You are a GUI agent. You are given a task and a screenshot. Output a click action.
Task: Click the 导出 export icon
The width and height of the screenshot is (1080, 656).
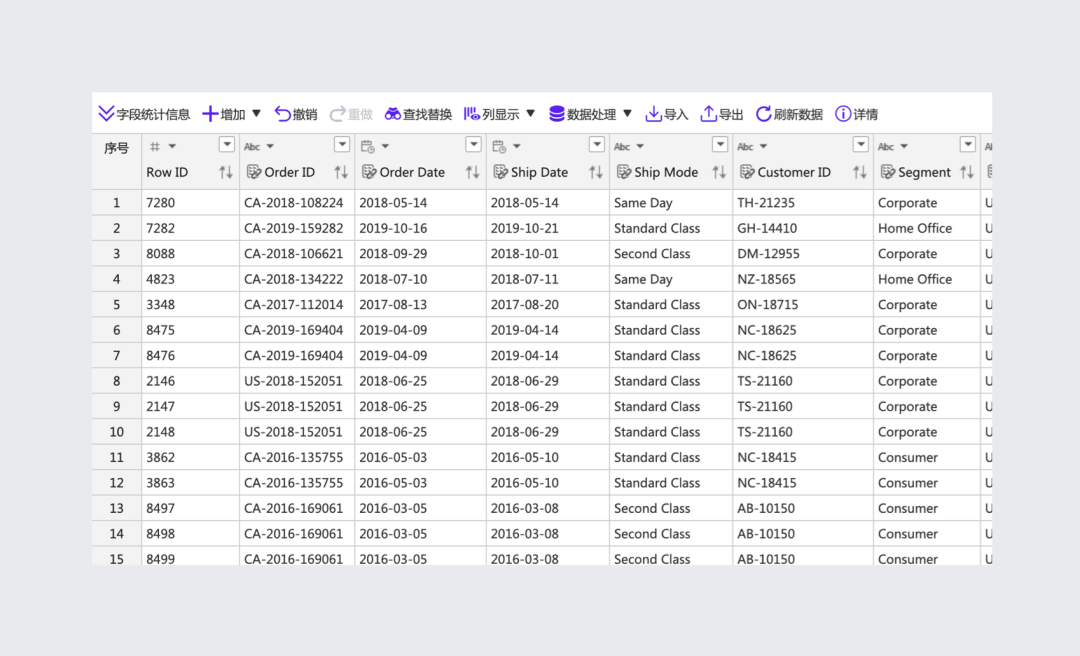tap(708, 114)
